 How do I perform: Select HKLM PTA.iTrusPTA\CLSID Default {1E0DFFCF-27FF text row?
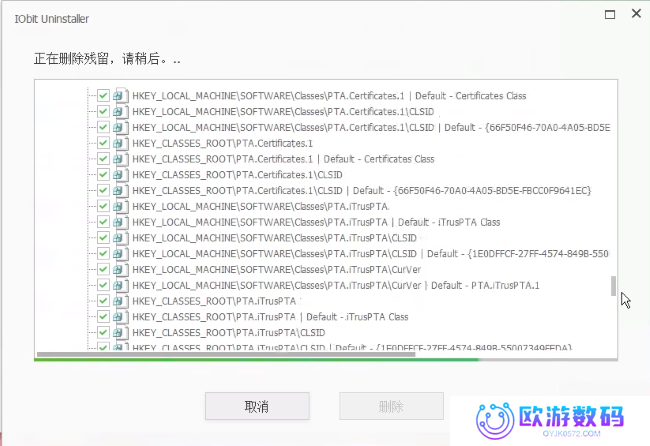[x=370, y=253]
